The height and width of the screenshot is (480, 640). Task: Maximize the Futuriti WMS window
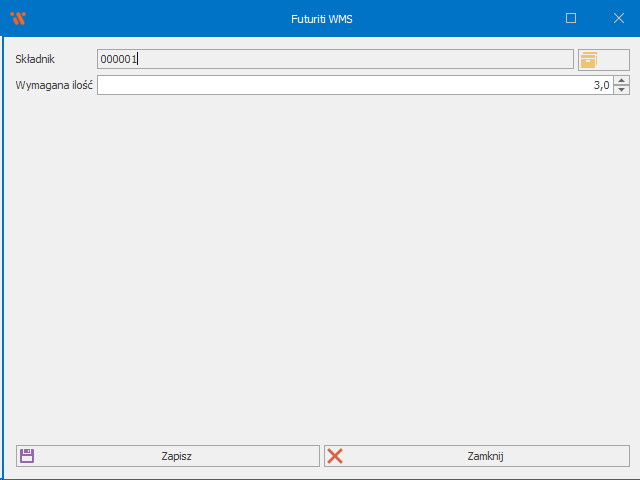[x=571, y=18]
